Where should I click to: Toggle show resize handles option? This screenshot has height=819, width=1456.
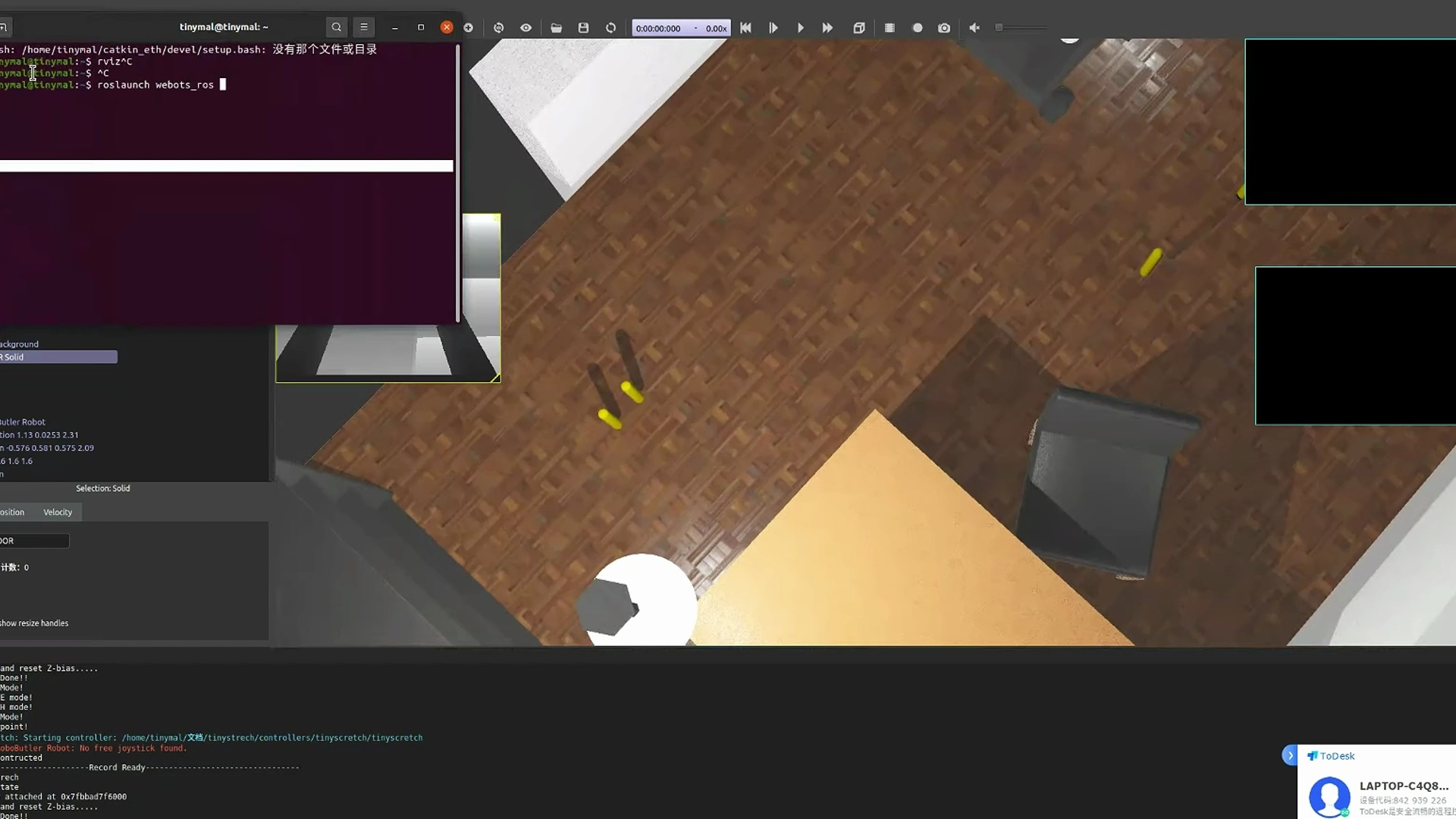(x=34, y=623)
